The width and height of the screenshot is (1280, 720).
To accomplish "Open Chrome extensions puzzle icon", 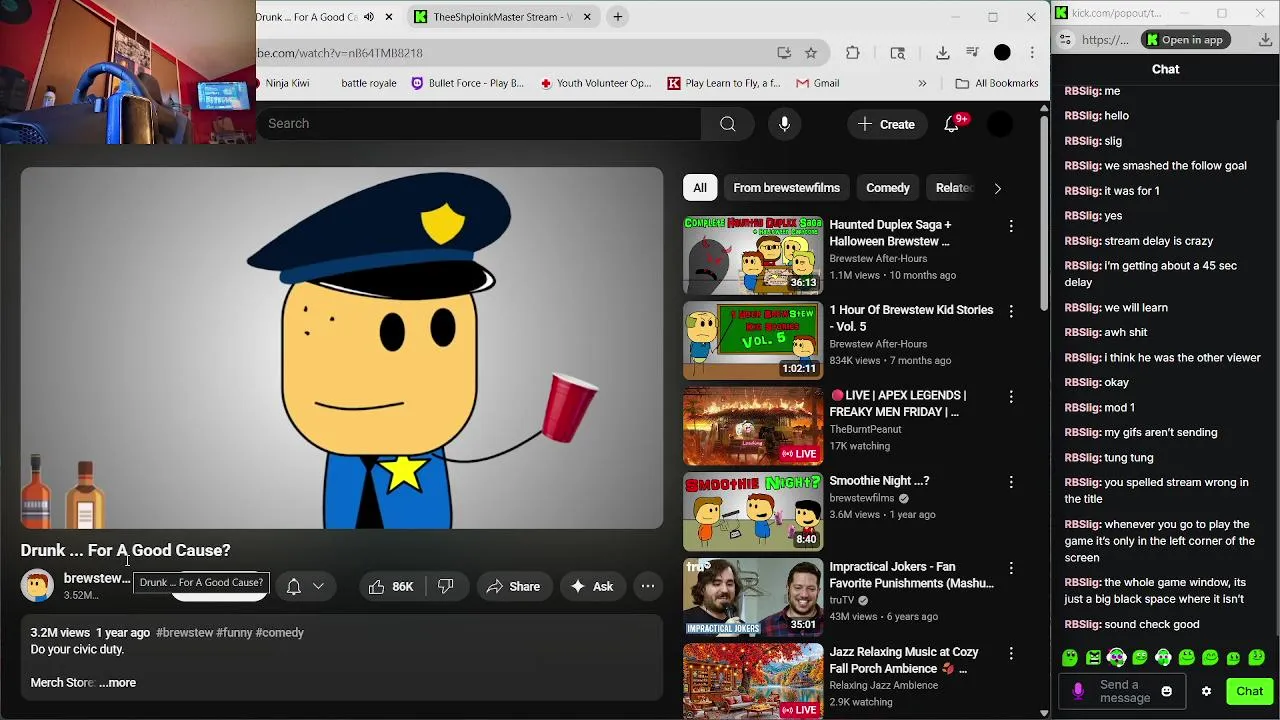I will click(x=853, y=53).
